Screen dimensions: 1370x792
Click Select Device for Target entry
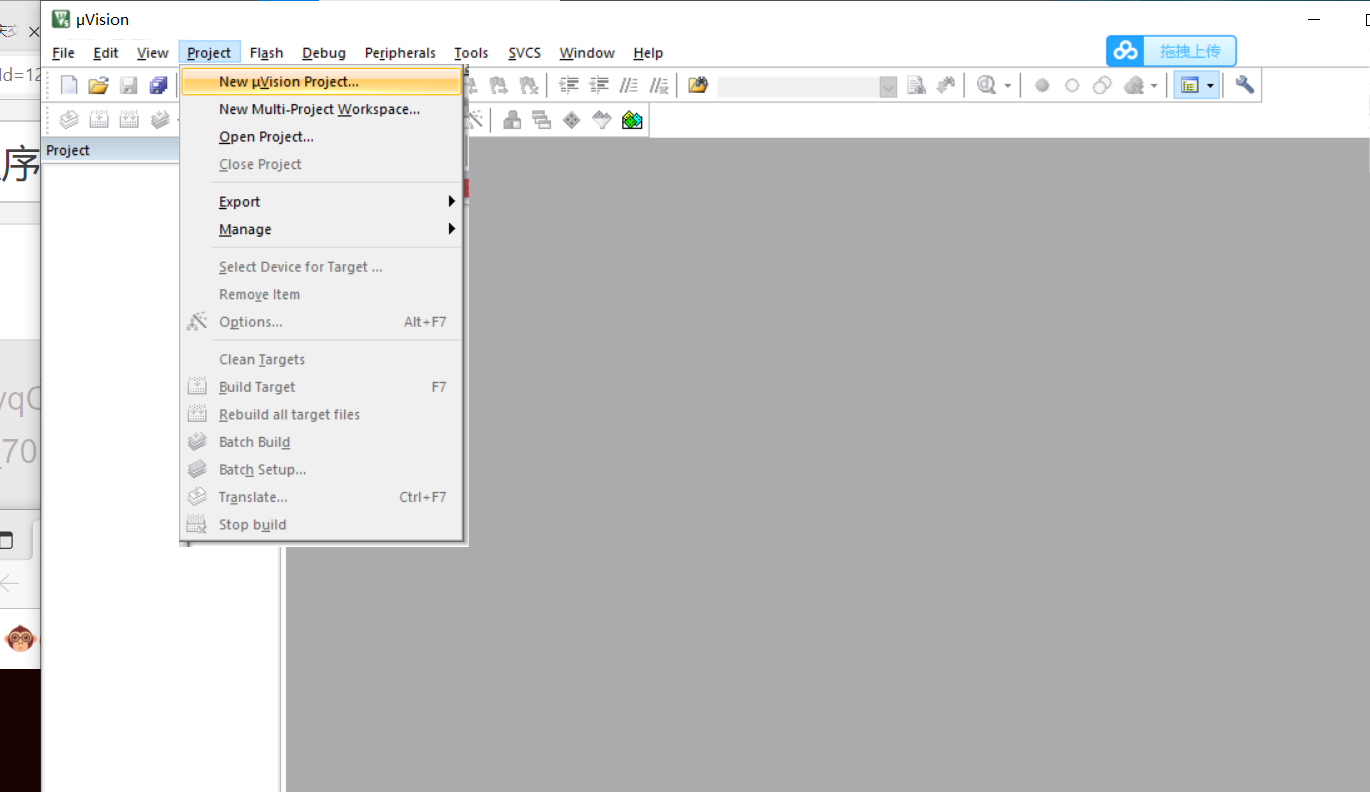[321, 267]
